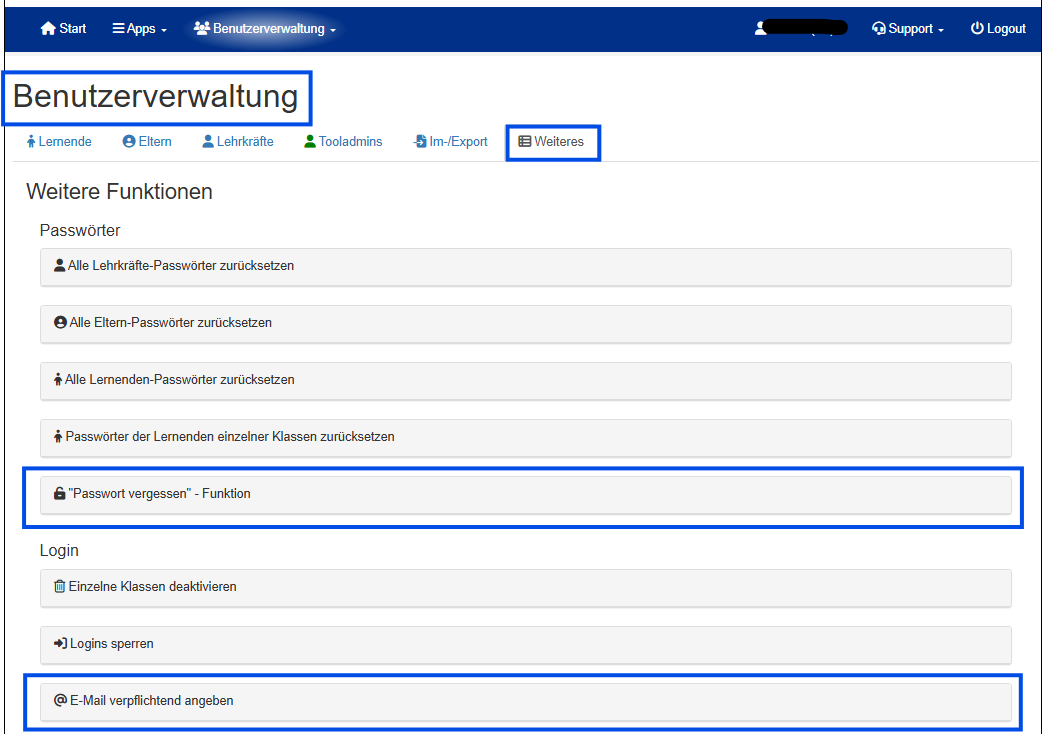
Task: Click the power icon next to Logout
Action: [x=977, y=29]
